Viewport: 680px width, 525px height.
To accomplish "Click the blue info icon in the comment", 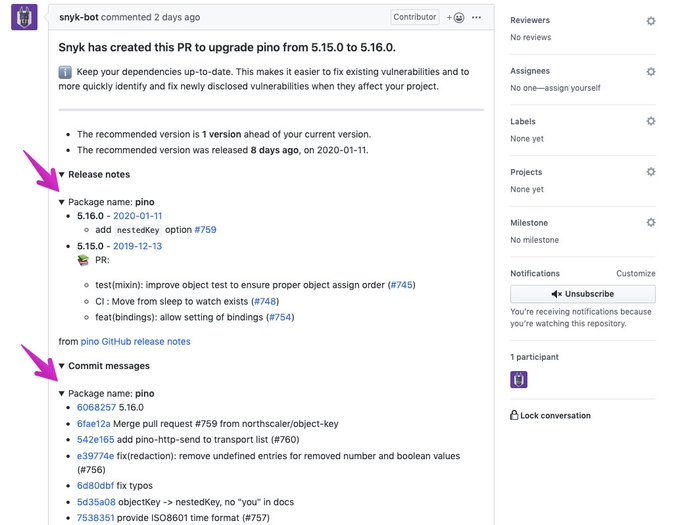I will pyautogui.click(x=65, y=72).
